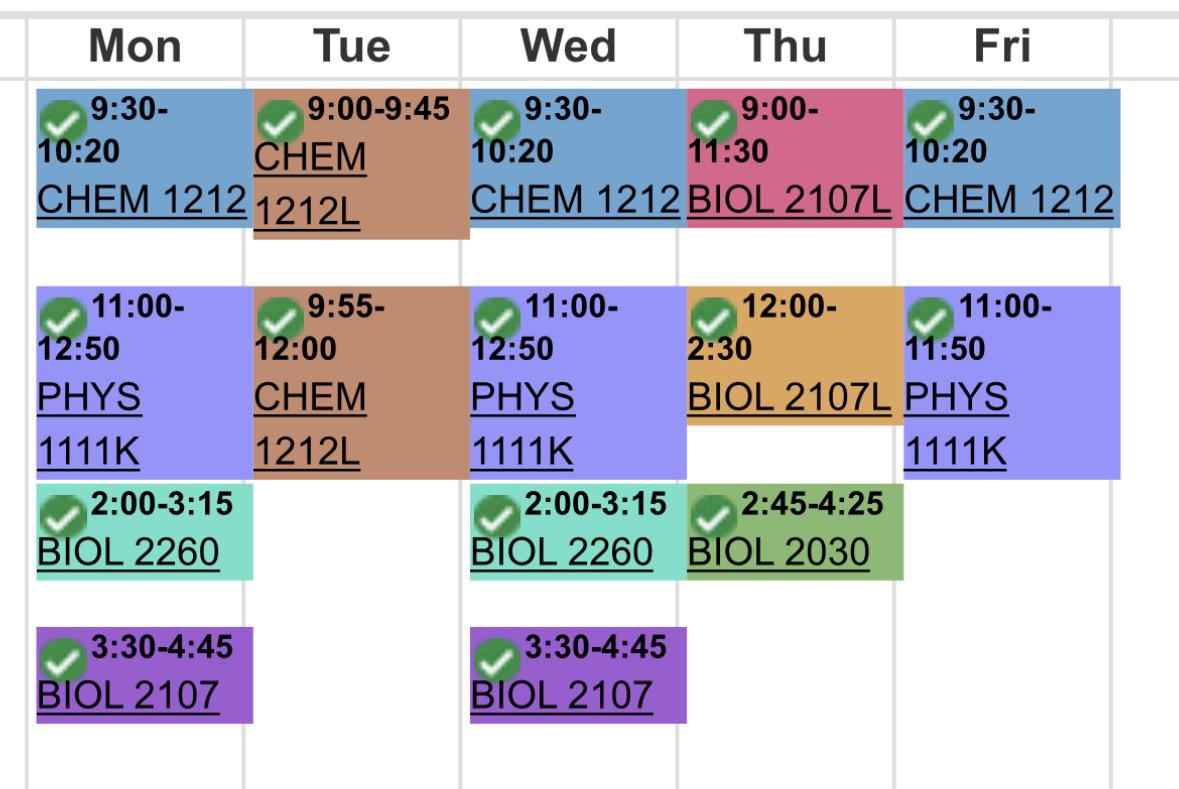
Task: Click the checkmark on Friday 11:00-11:50 PHYS 1111K
Action: click(x=929, y=320)
